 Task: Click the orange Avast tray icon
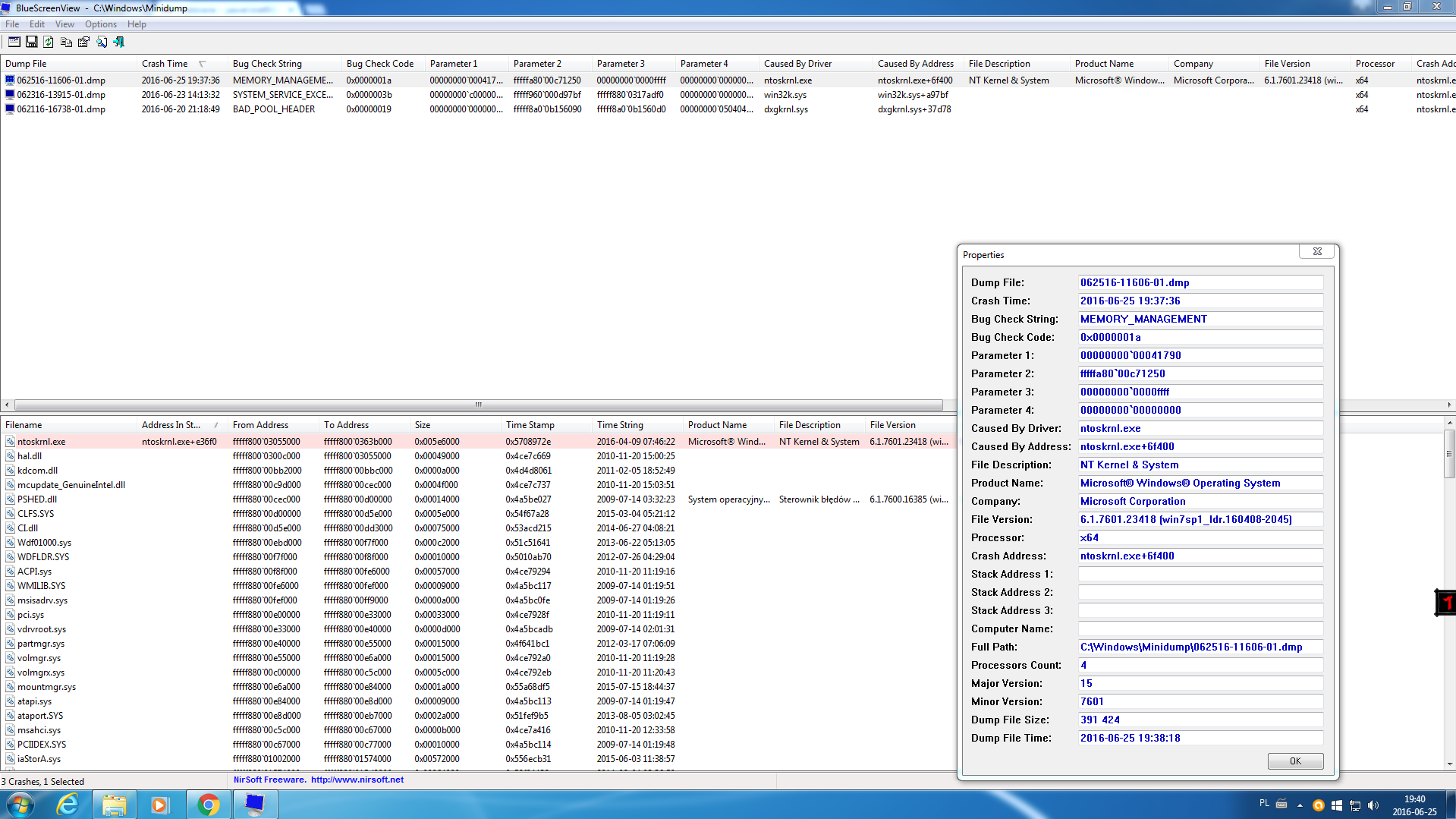tap(1319, 805)
